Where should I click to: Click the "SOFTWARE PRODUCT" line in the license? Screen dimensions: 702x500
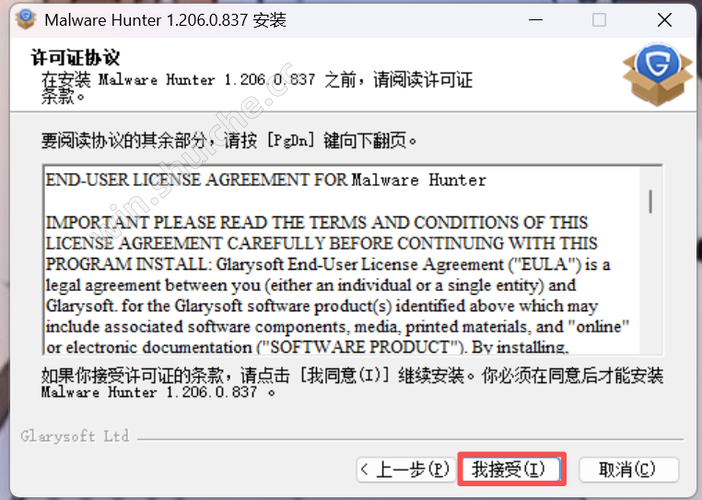[x=307, y=347]
